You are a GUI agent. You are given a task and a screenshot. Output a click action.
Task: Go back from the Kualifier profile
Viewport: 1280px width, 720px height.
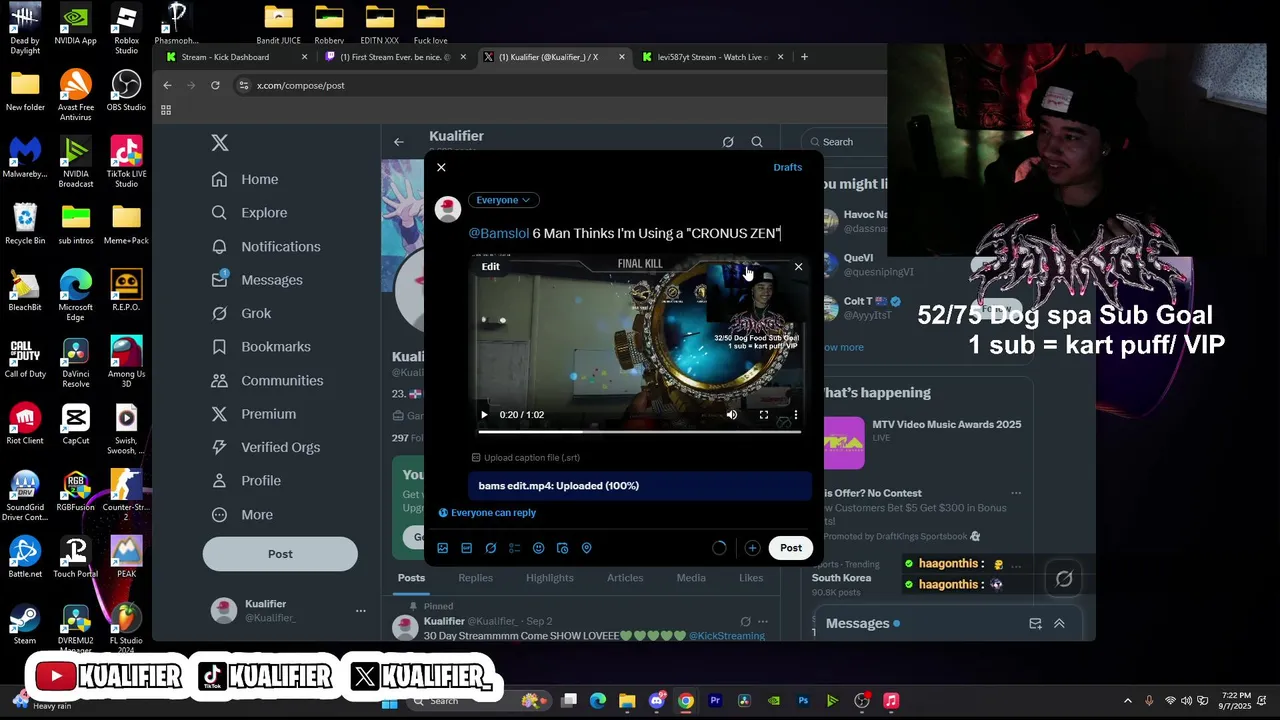pos(399,142)
